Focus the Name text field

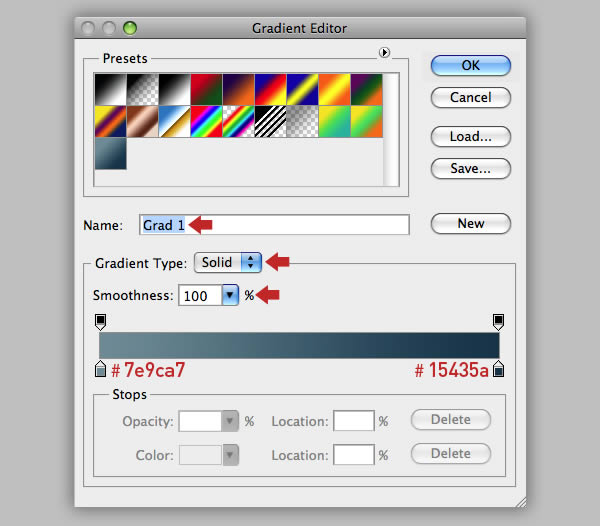point(274,225)
